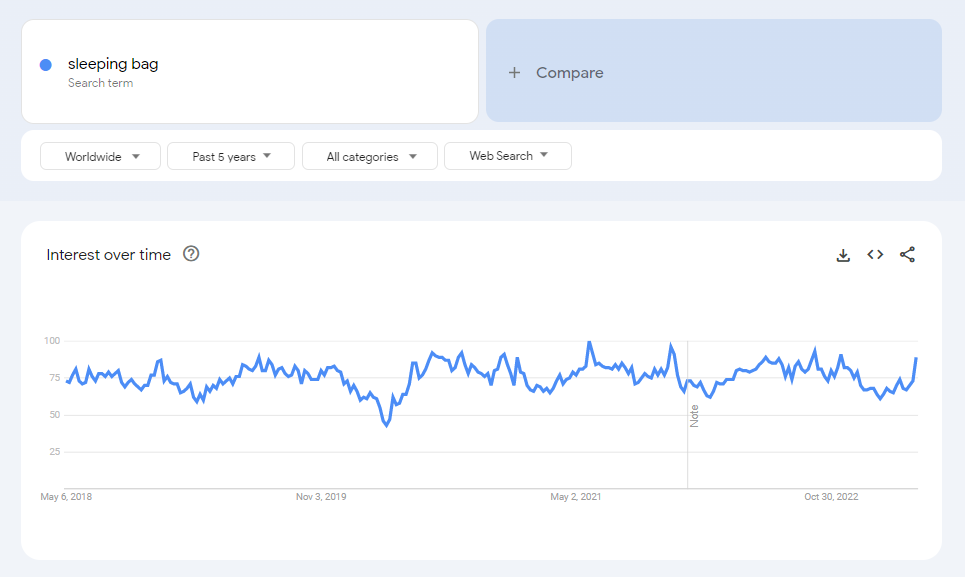
Task: Click the Oct 30, 2022 axis label
Action: click(x=830, y=495)
